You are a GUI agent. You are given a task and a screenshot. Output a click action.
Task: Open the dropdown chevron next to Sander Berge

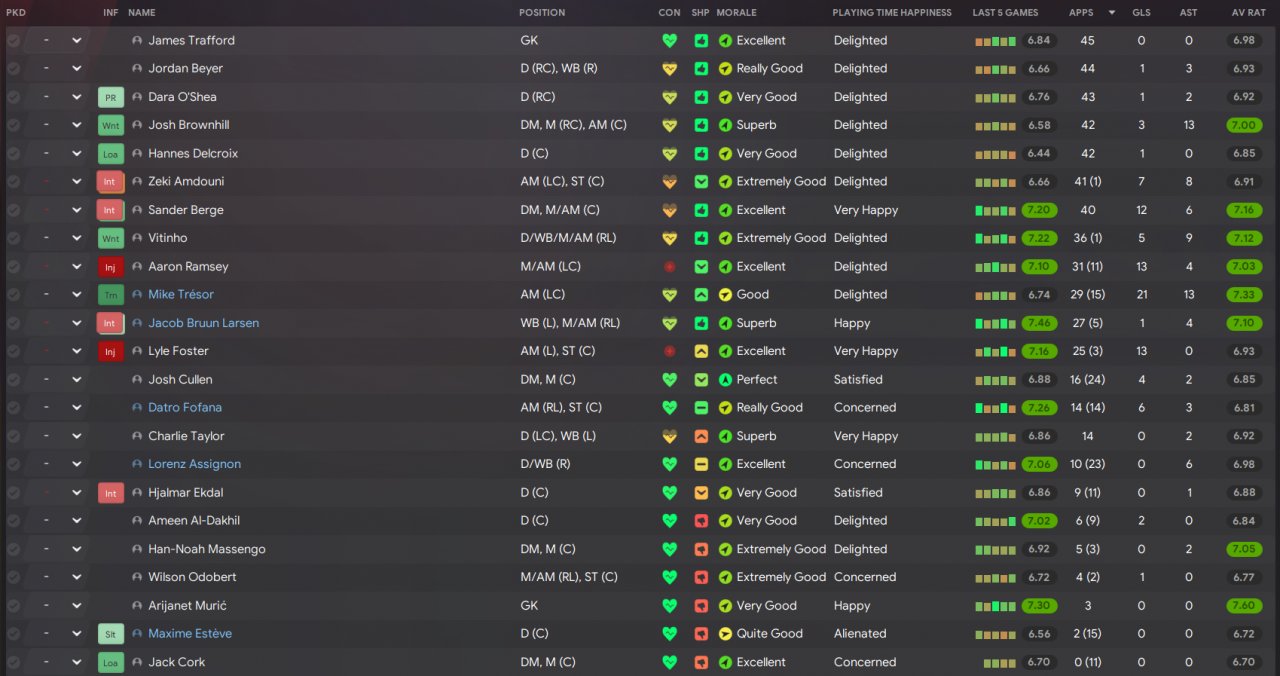click(76, 210)
